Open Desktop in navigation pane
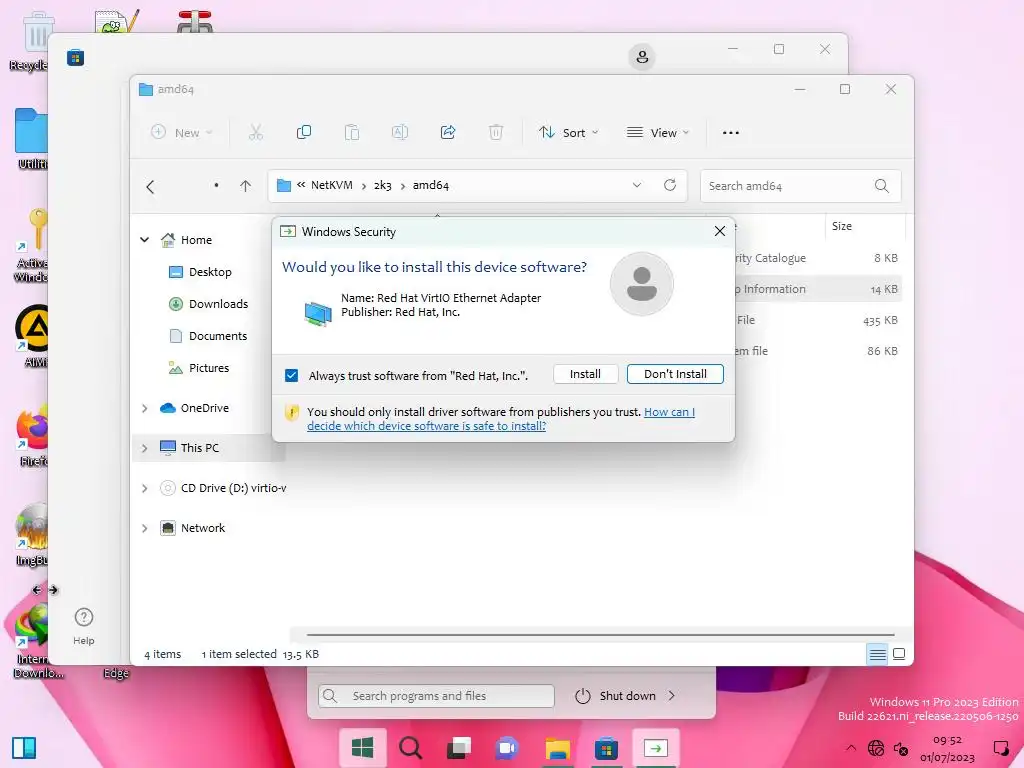 (210, 272)
